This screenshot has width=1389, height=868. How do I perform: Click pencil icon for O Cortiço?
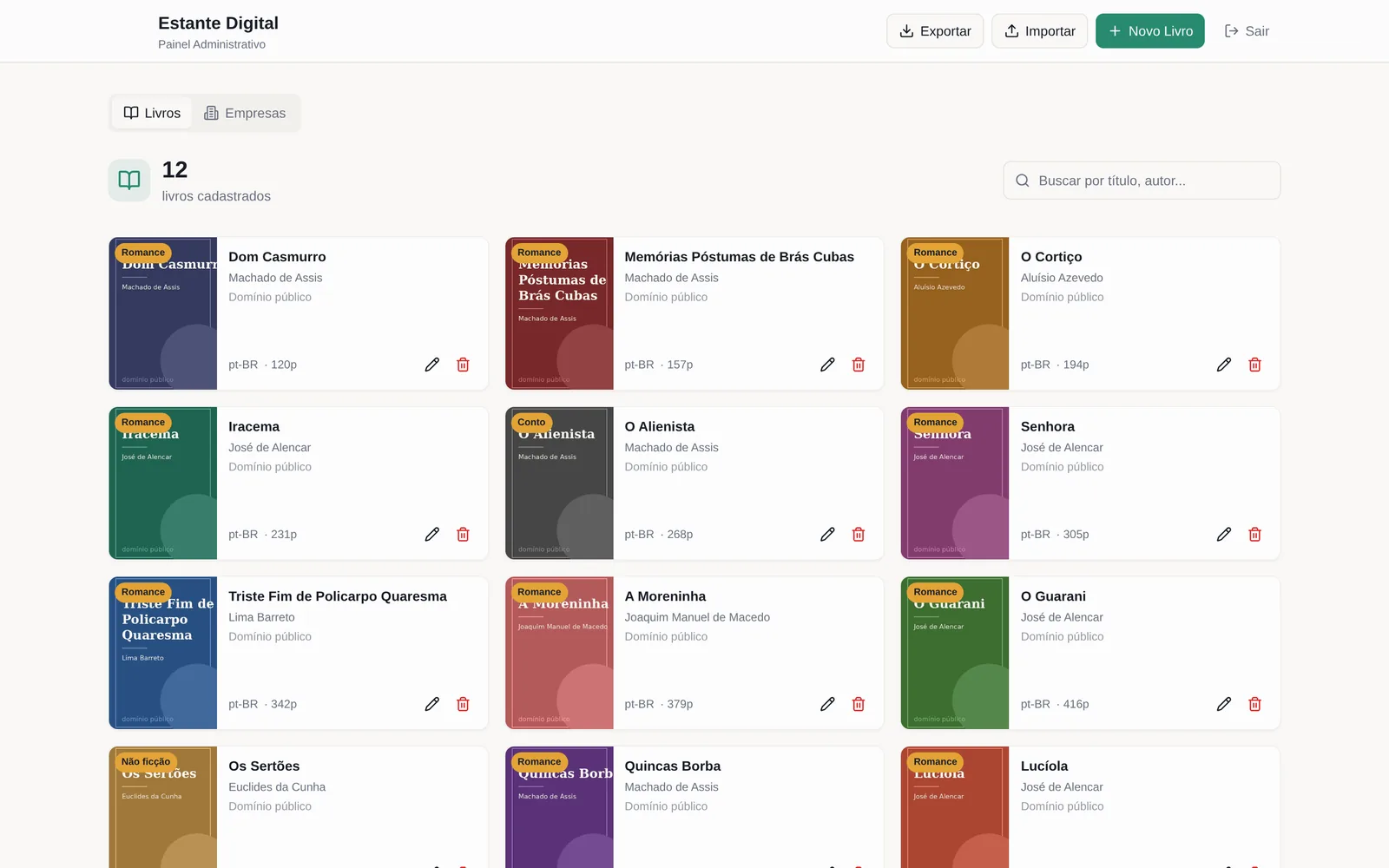(x=1223, y=365)
